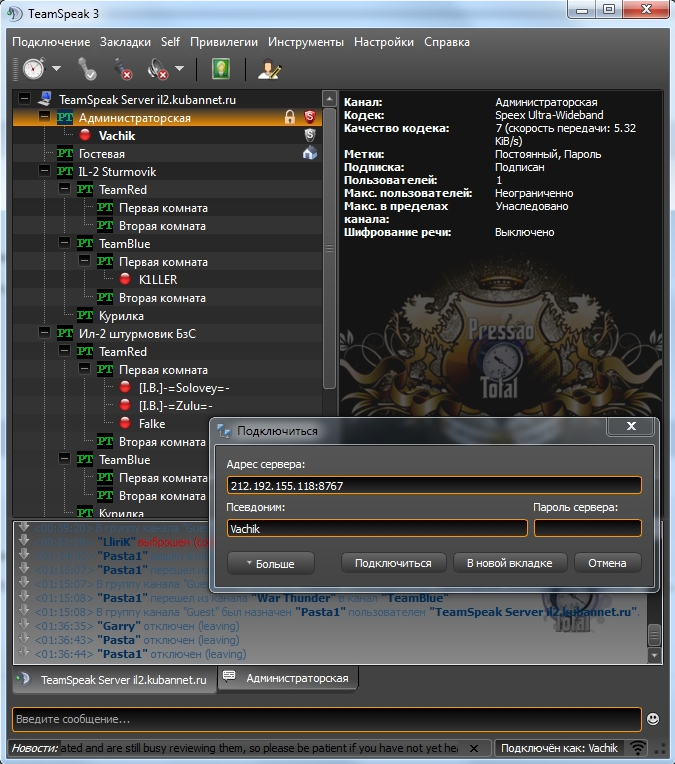Open the Инструменты menu

(x=306, y=42)
